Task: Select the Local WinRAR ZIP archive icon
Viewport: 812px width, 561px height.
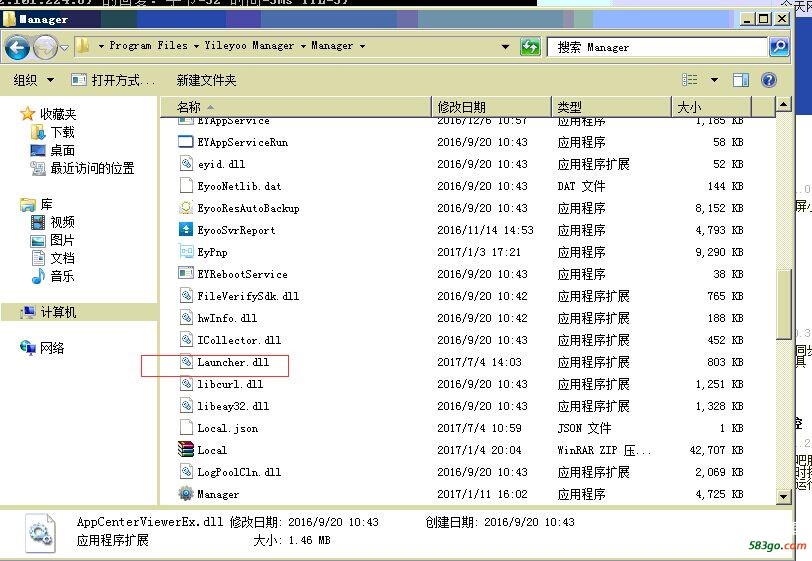Action: click(x=185, y=449)
